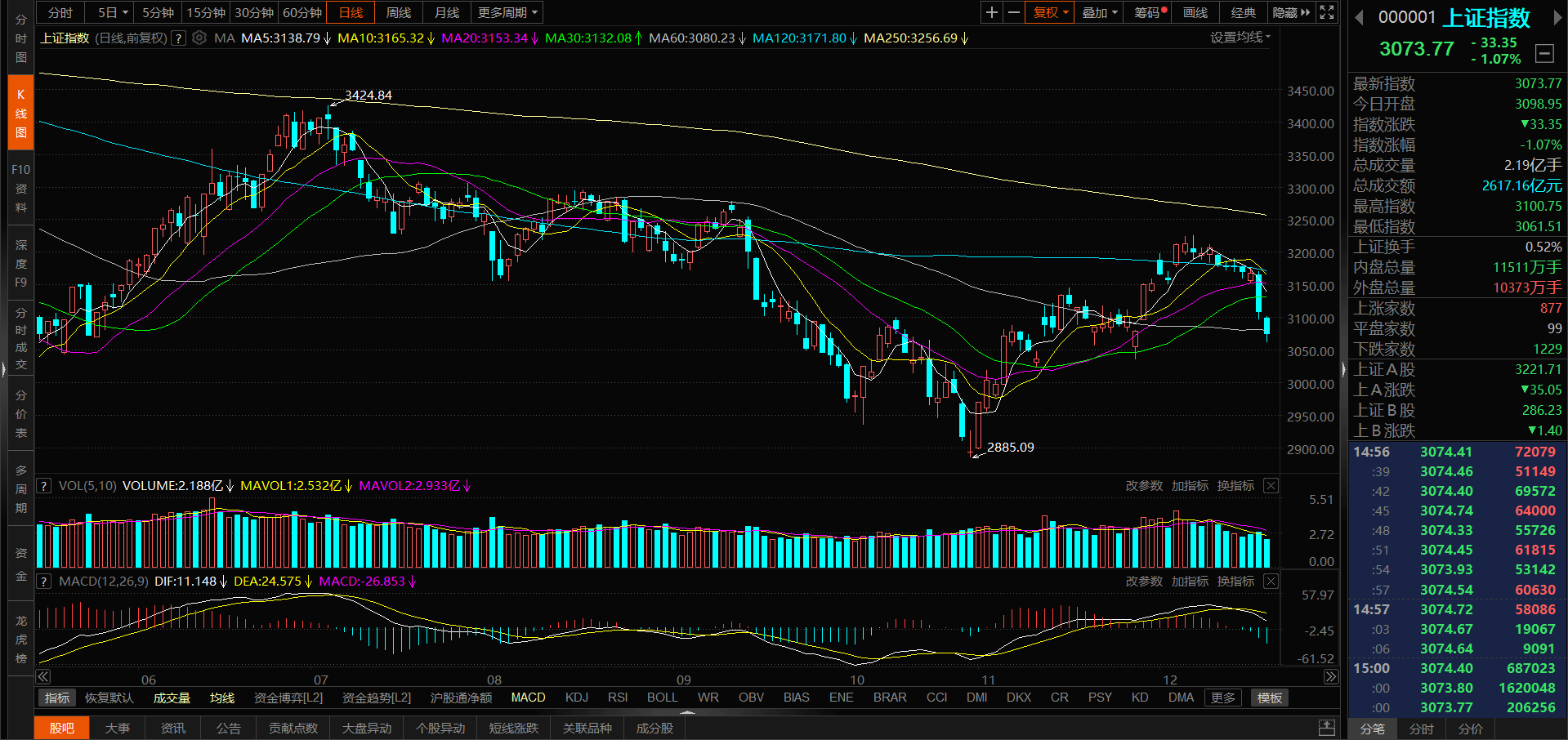Switch to 日线 daily chart tab

click(351, 12)
